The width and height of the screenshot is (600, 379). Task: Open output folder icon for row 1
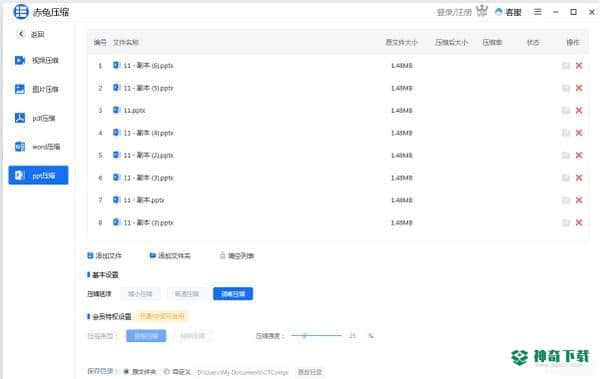coord(566,65)
